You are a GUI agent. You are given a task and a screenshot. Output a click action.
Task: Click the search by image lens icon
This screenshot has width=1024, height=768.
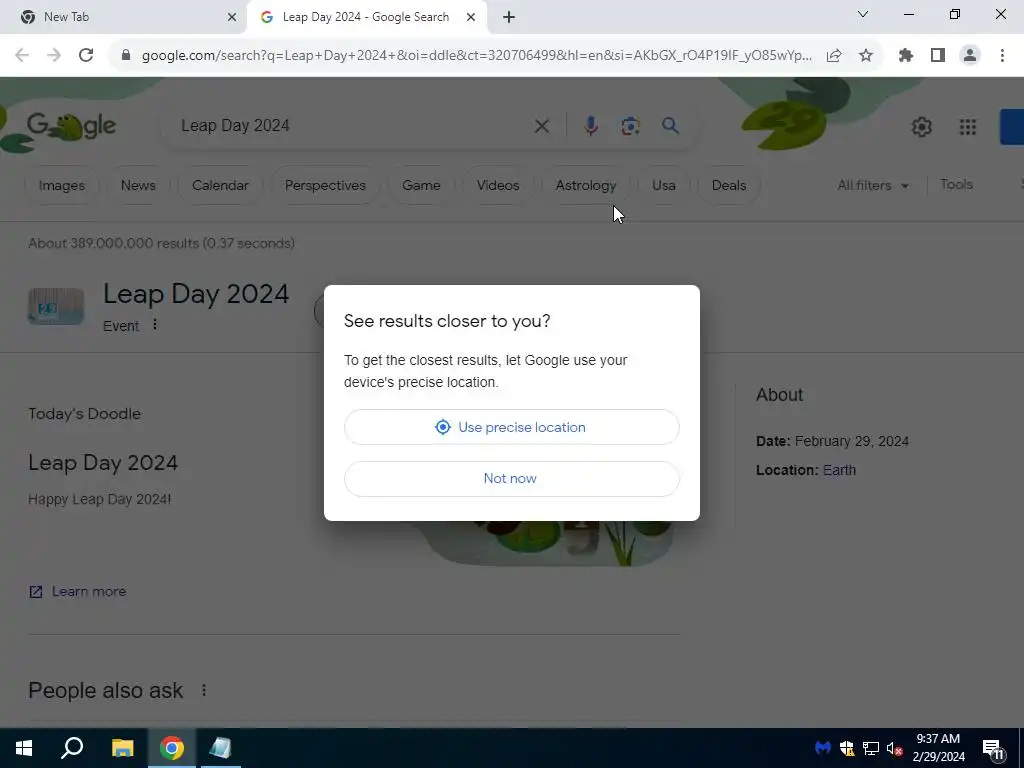[630, 126]
